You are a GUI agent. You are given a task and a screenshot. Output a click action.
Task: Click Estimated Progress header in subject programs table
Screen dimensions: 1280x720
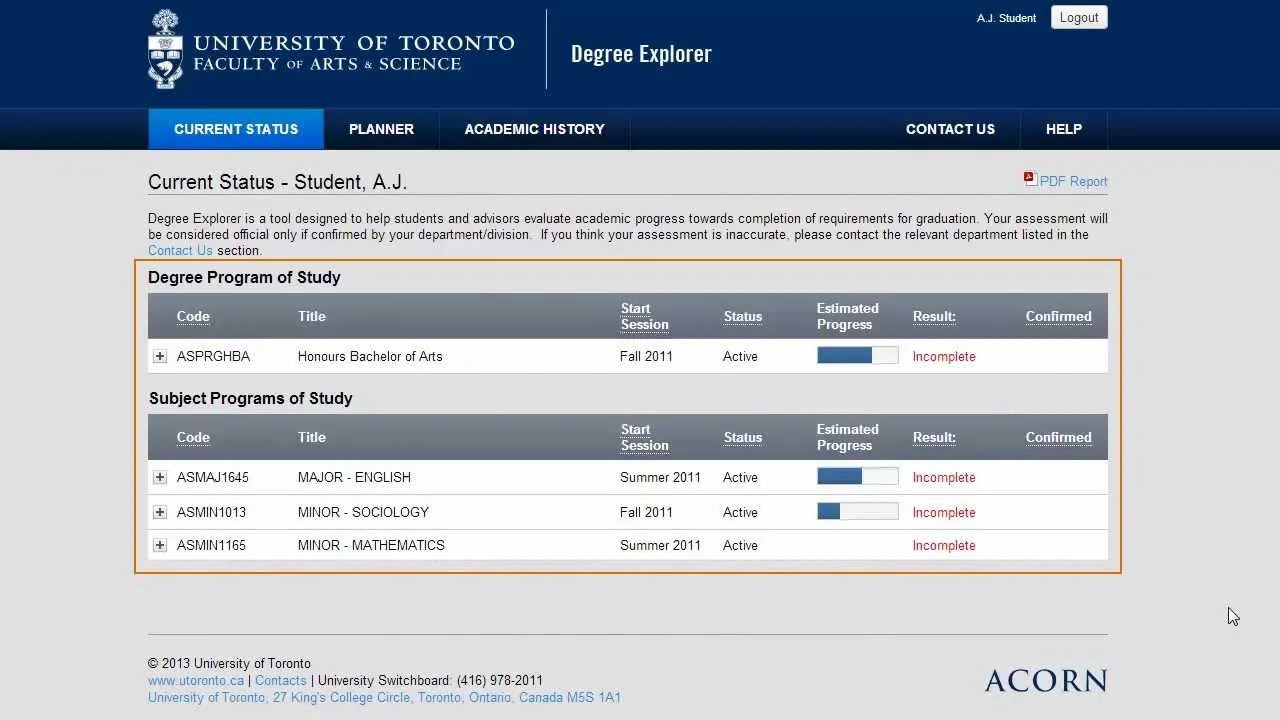(847, 437)
